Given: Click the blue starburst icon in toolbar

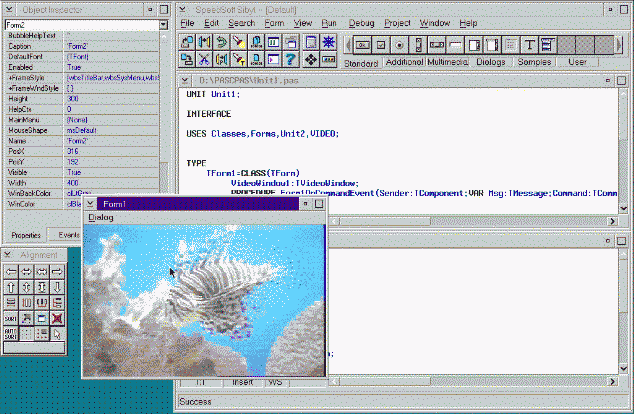Looking at the screenshot, I should click(x=328, y=42).
